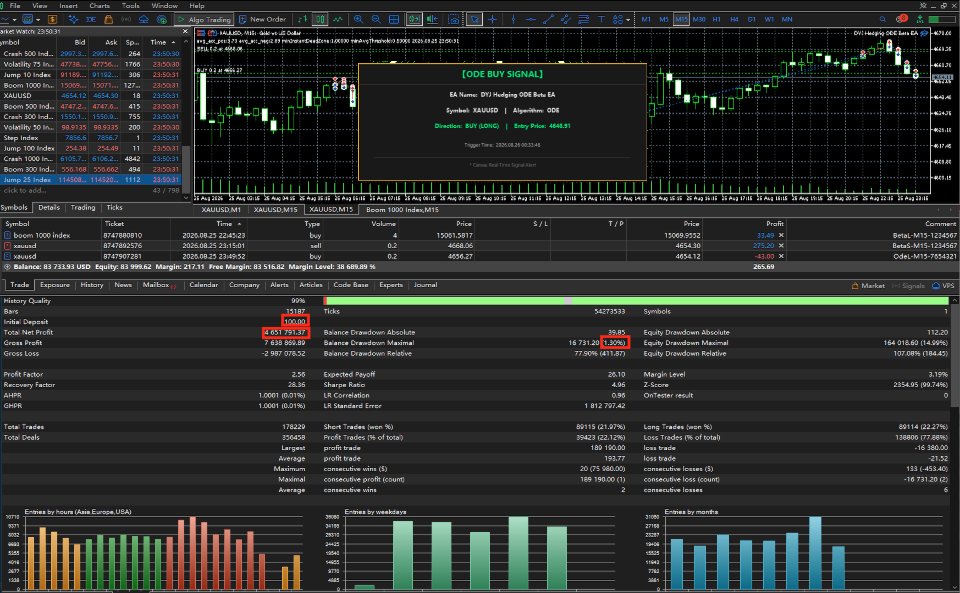
Task: Select Jump 25 Index row
Action: coord(91,180)
